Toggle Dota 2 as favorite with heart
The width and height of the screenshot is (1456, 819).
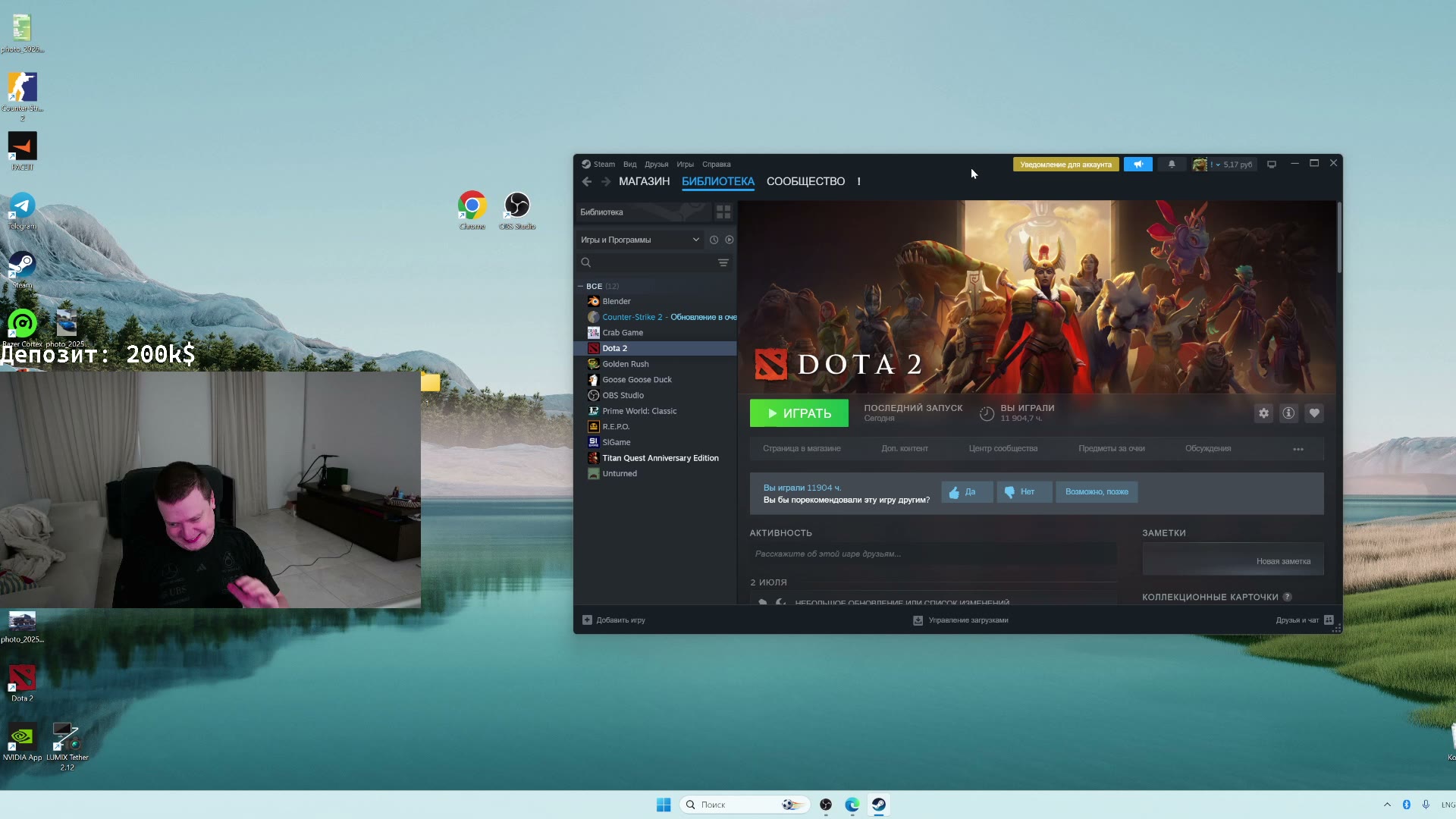1314,413
